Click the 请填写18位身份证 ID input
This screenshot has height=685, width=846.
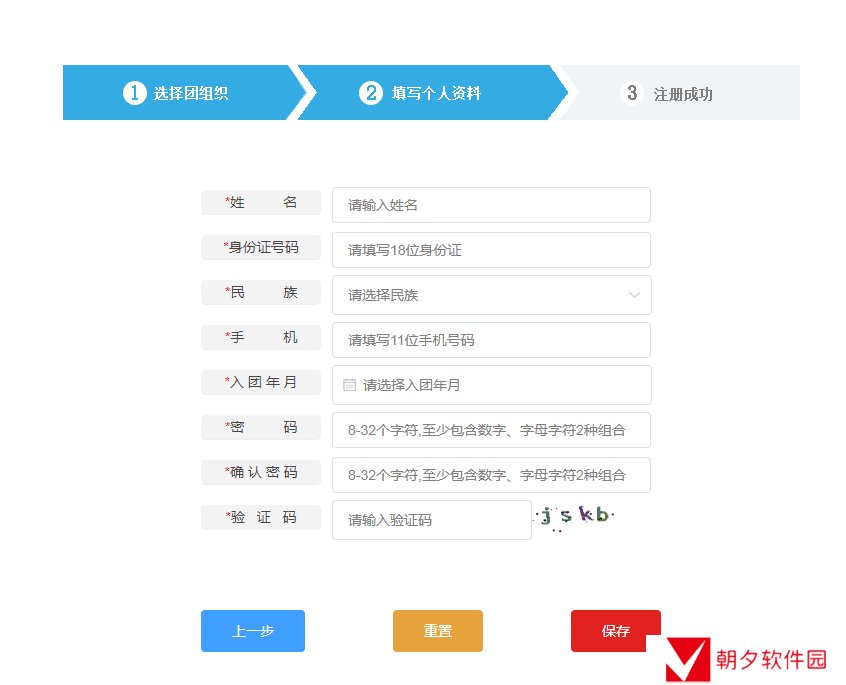491,250
